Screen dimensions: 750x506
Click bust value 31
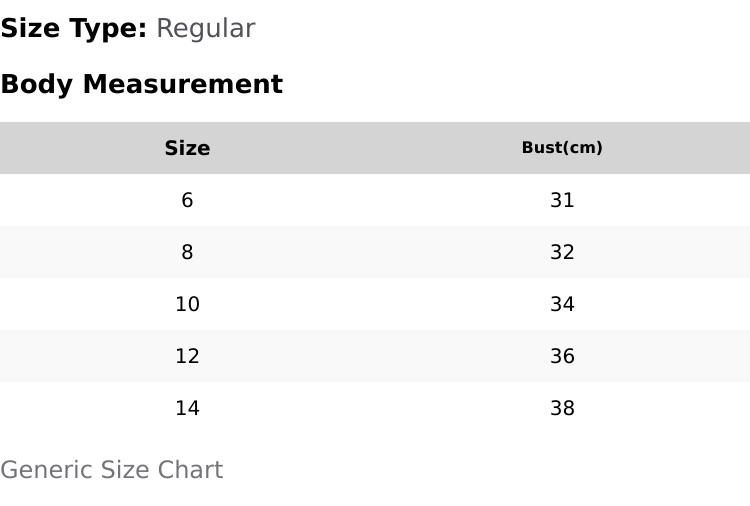coord(562,200)
